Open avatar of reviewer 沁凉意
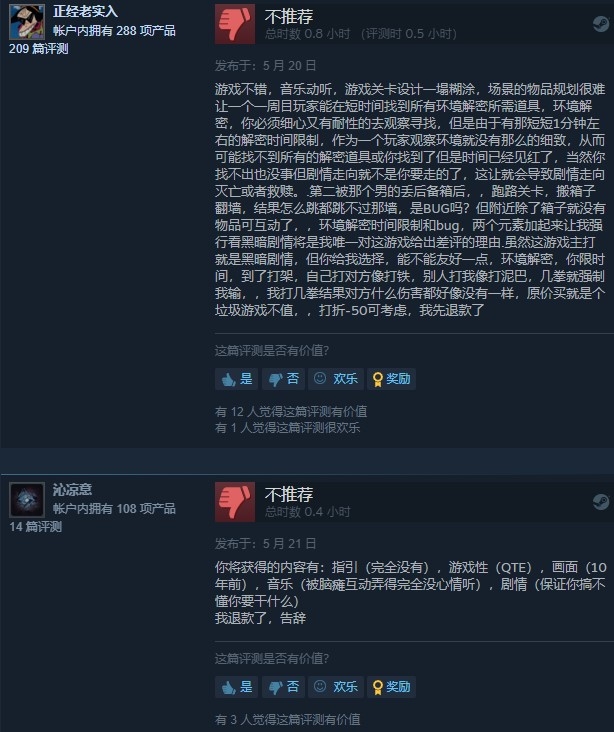The width and height of the screenshot is (614, 732). tap(27, 500)
